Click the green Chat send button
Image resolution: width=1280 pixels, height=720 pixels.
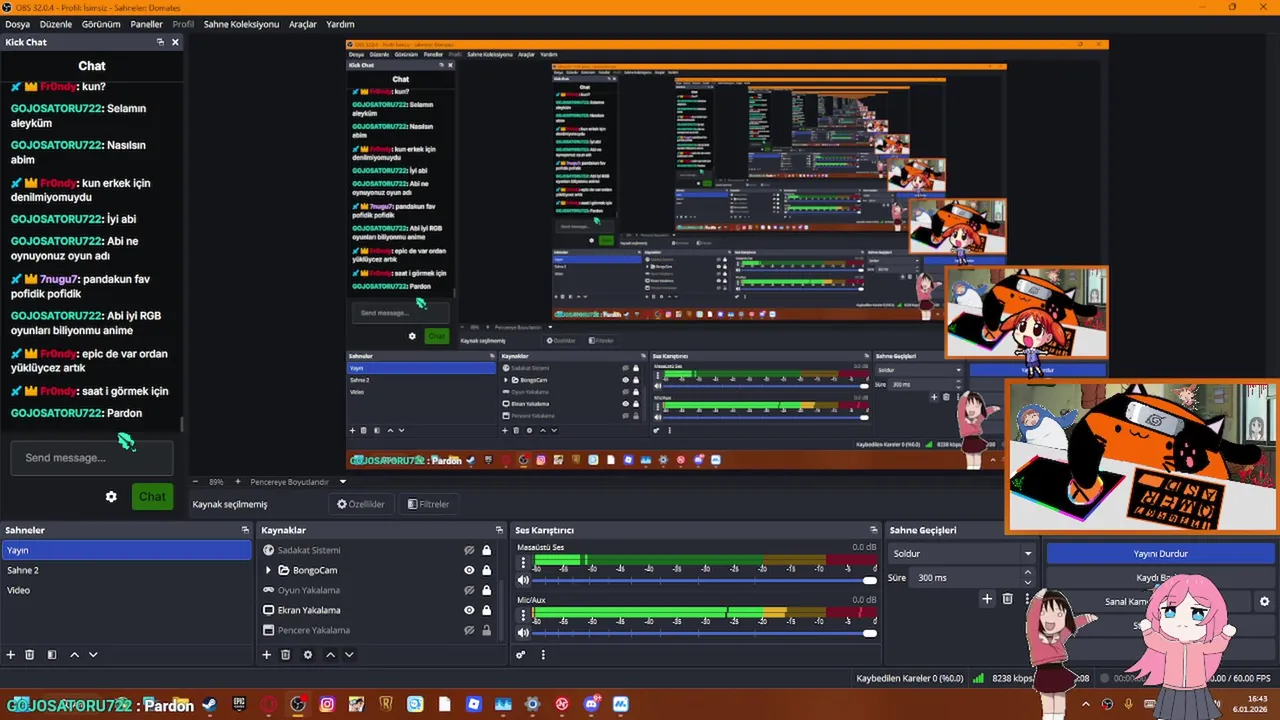[x=152, y=497]
